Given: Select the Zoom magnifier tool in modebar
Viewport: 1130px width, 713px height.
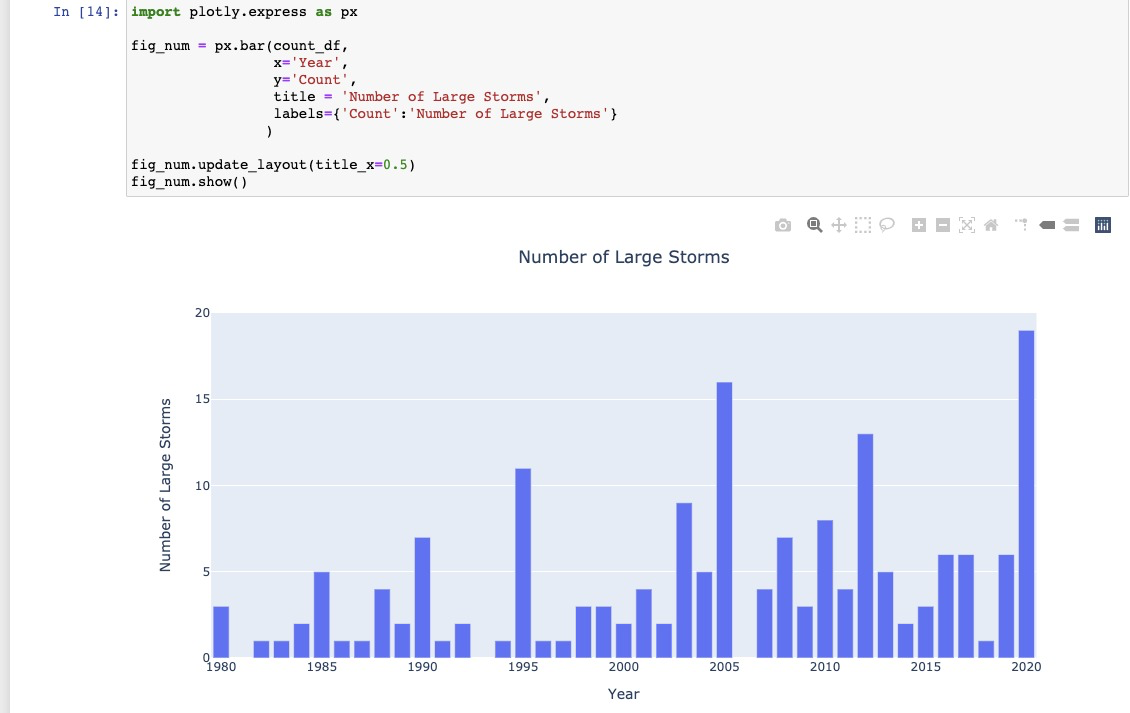Looking at the screenshot, I should 814,225.
